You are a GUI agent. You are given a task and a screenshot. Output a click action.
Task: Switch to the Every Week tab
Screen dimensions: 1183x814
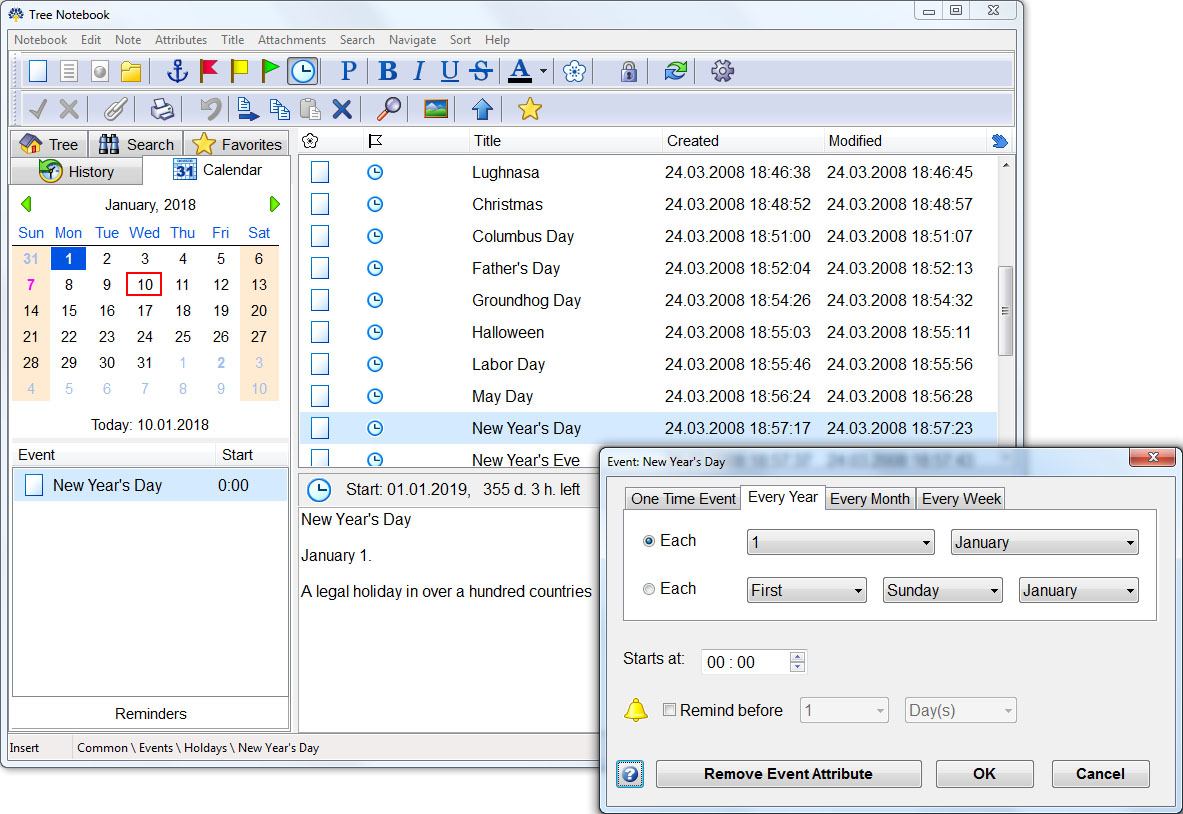[x=961, y=499]
